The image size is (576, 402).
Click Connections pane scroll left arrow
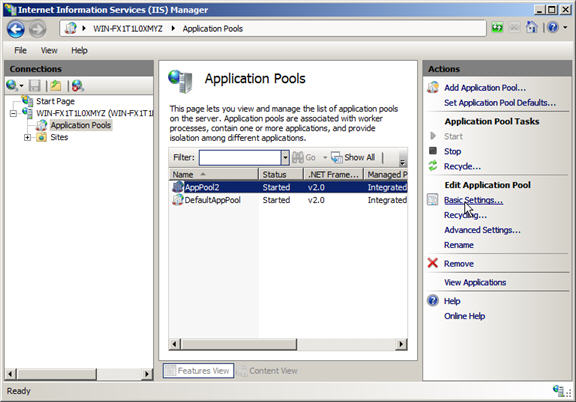tap(11, 374)
